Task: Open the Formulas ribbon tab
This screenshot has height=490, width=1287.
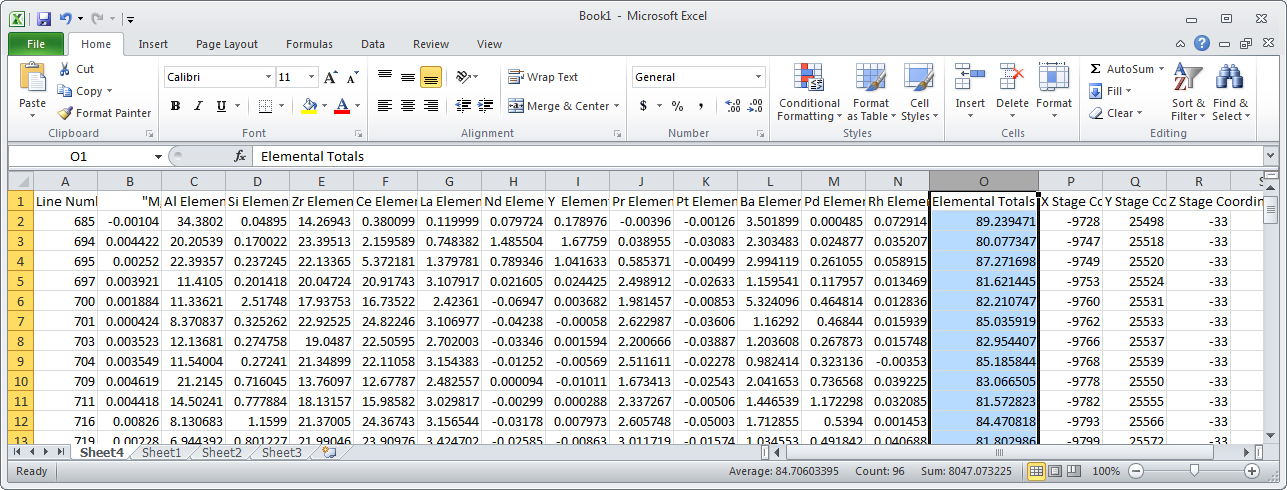Action: tap(309, 44)
